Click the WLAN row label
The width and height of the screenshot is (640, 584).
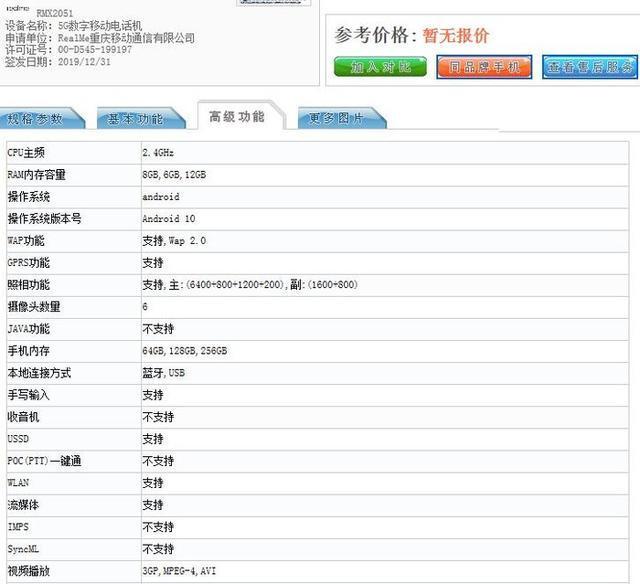click(x=19, y=483)
